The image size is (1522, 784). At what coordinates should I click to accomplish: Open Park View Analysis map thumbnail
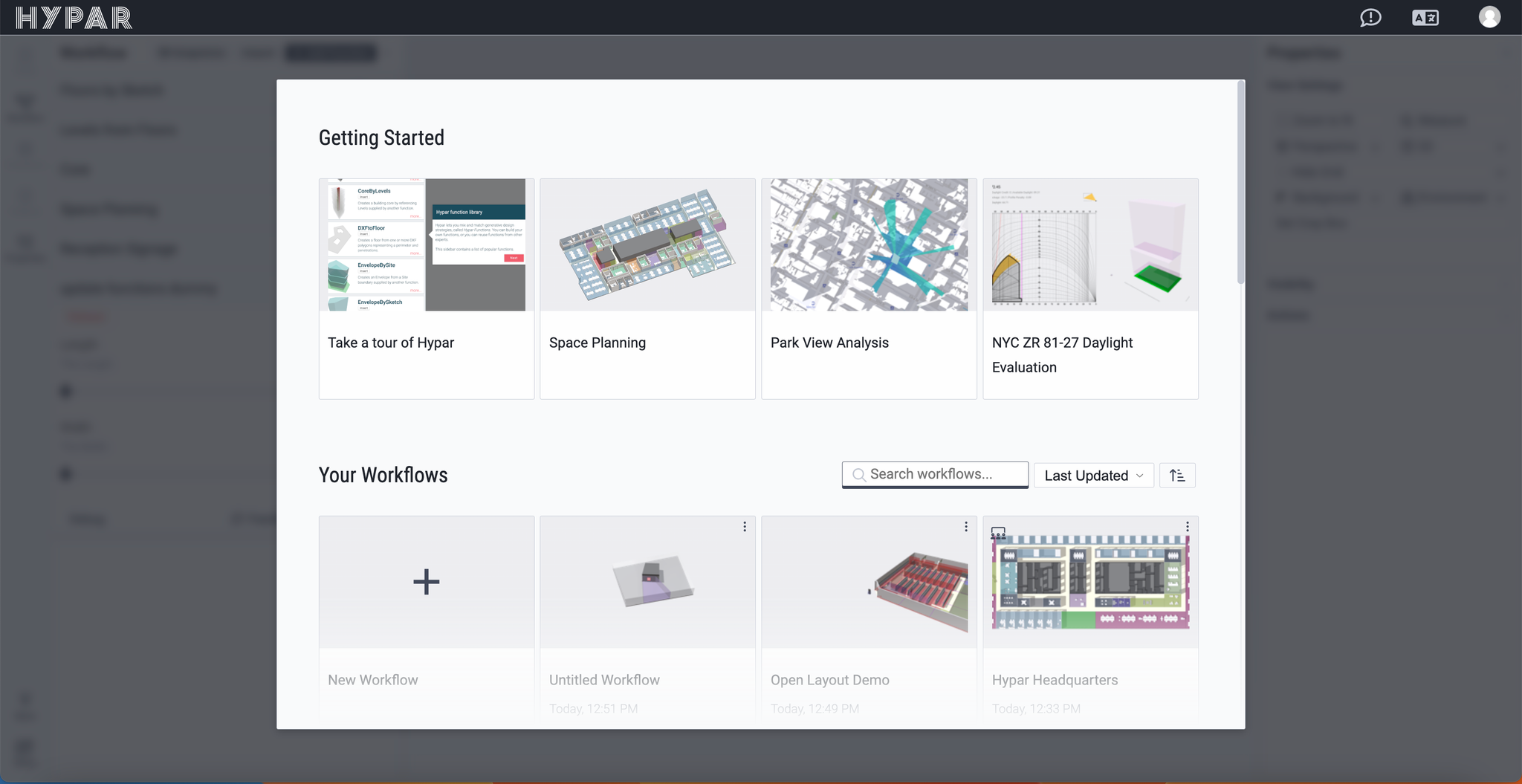(x=869, y=244)
